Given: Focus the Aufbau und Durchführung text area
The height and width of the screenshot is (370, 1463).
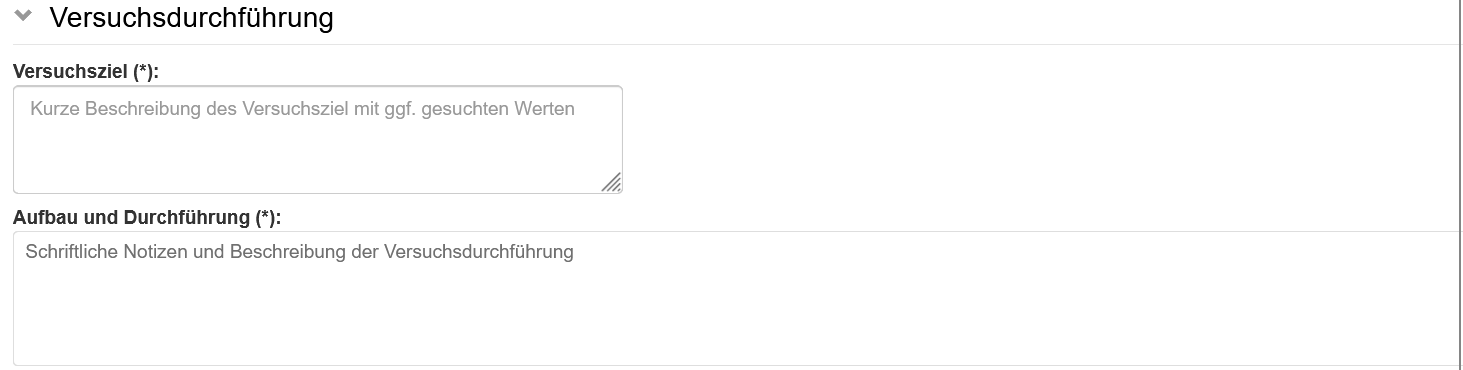Looking at the screenshot, I should (x=738, y=298).
